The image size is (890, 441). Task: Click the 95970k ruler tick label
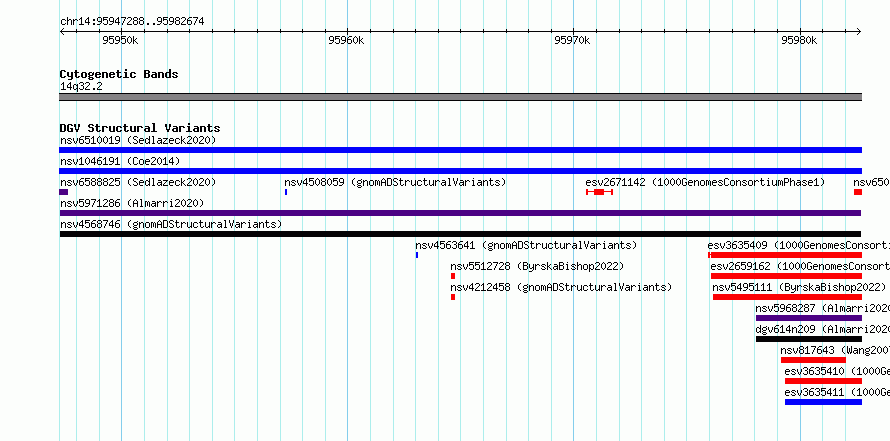point(572,40)
